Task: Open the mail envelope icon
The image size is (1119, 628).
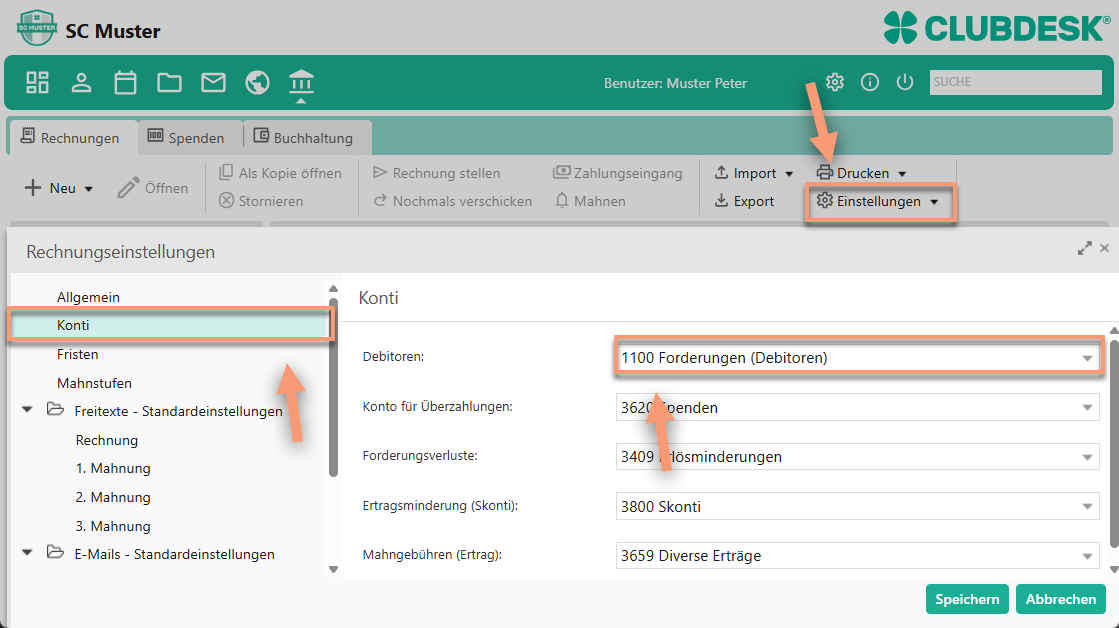Action: point(213,83)
